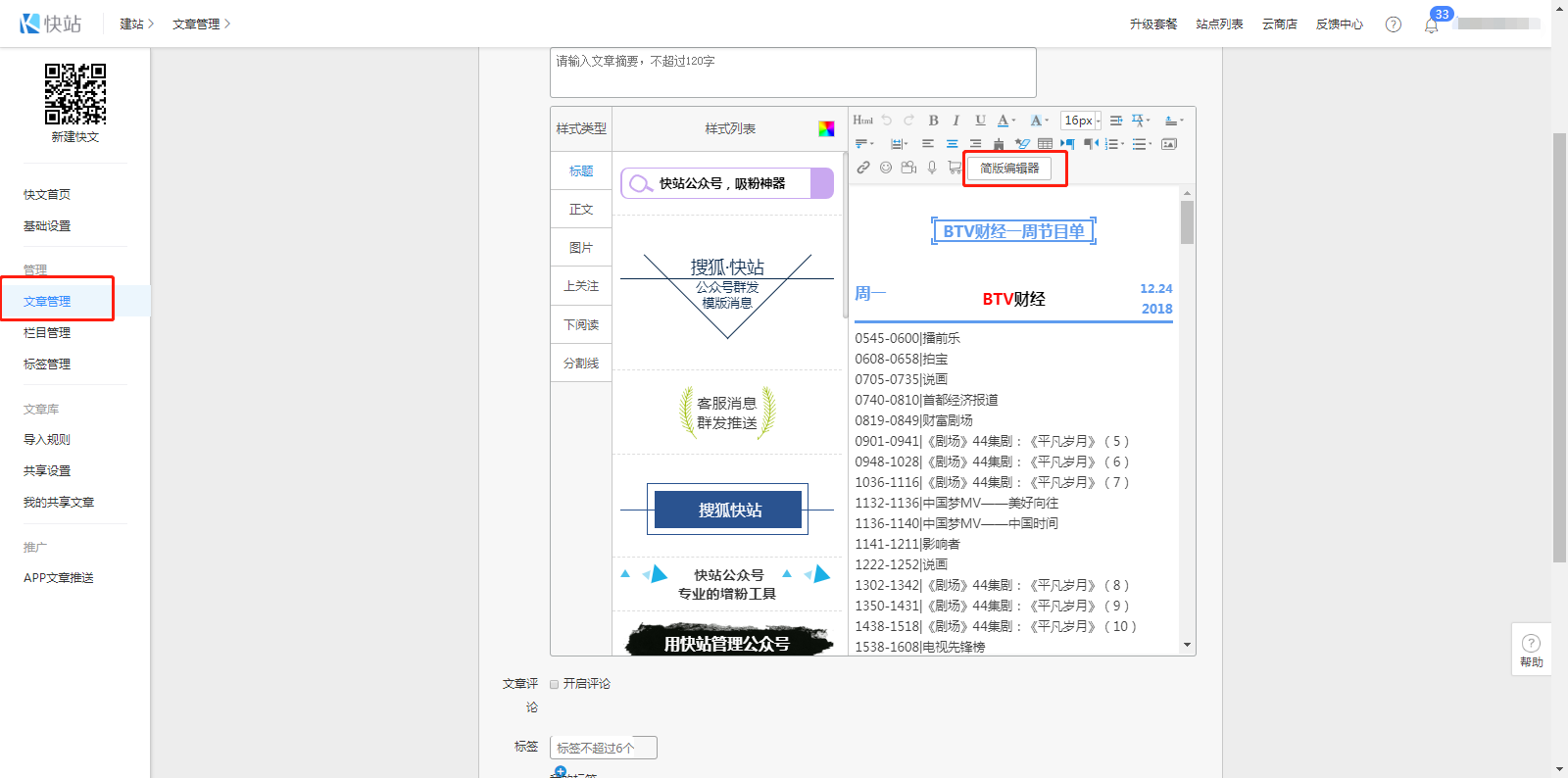Align text to the left
Image resolution: width=1568 pixels, height=778 pixels.
coord(928,144)
